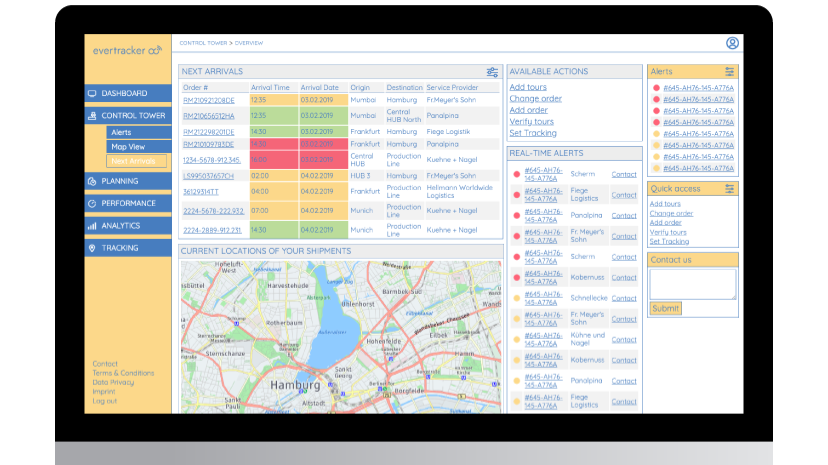
Task: Click Contact link in Schnellecke alert row
Action: [x=624, y=298]
